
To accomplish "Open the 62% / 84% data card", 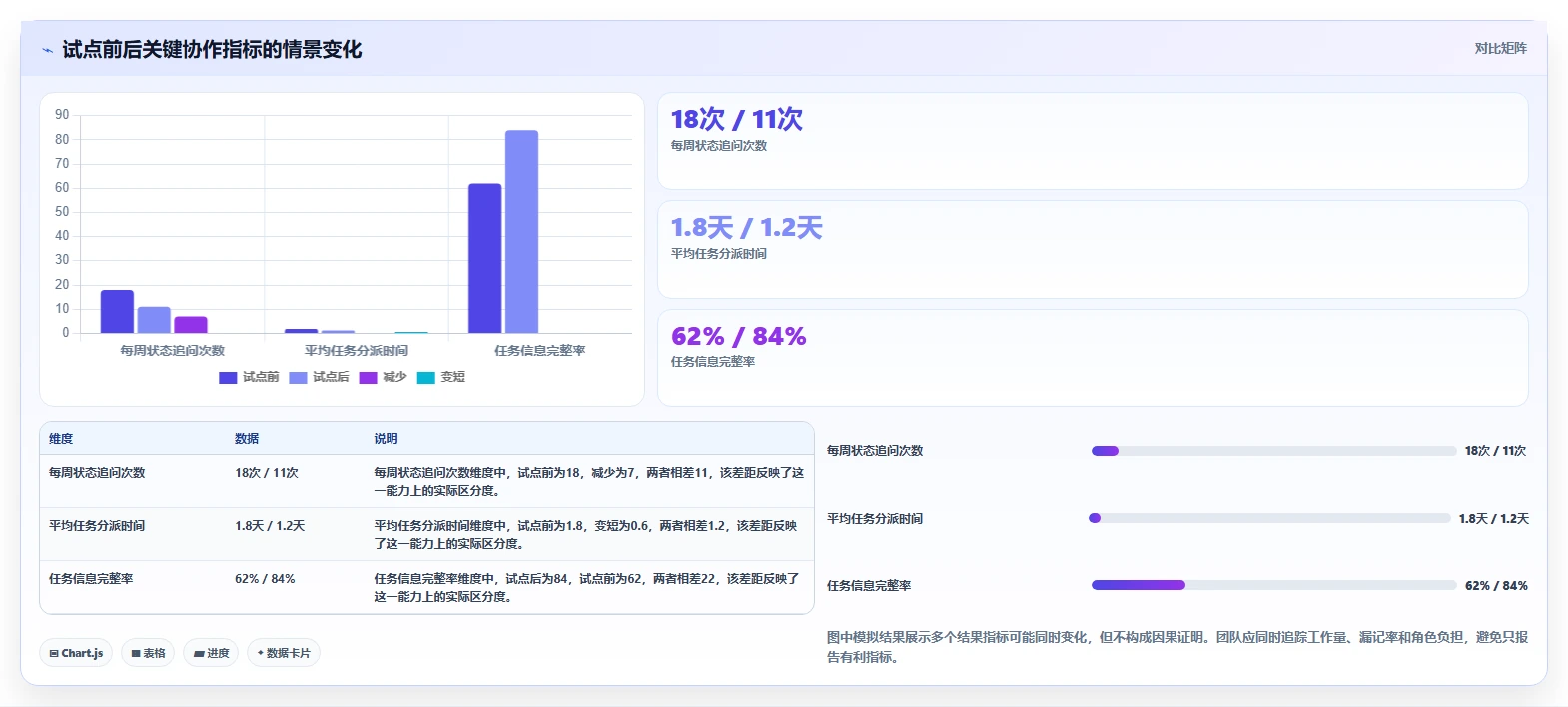I will click(1093, 357).
